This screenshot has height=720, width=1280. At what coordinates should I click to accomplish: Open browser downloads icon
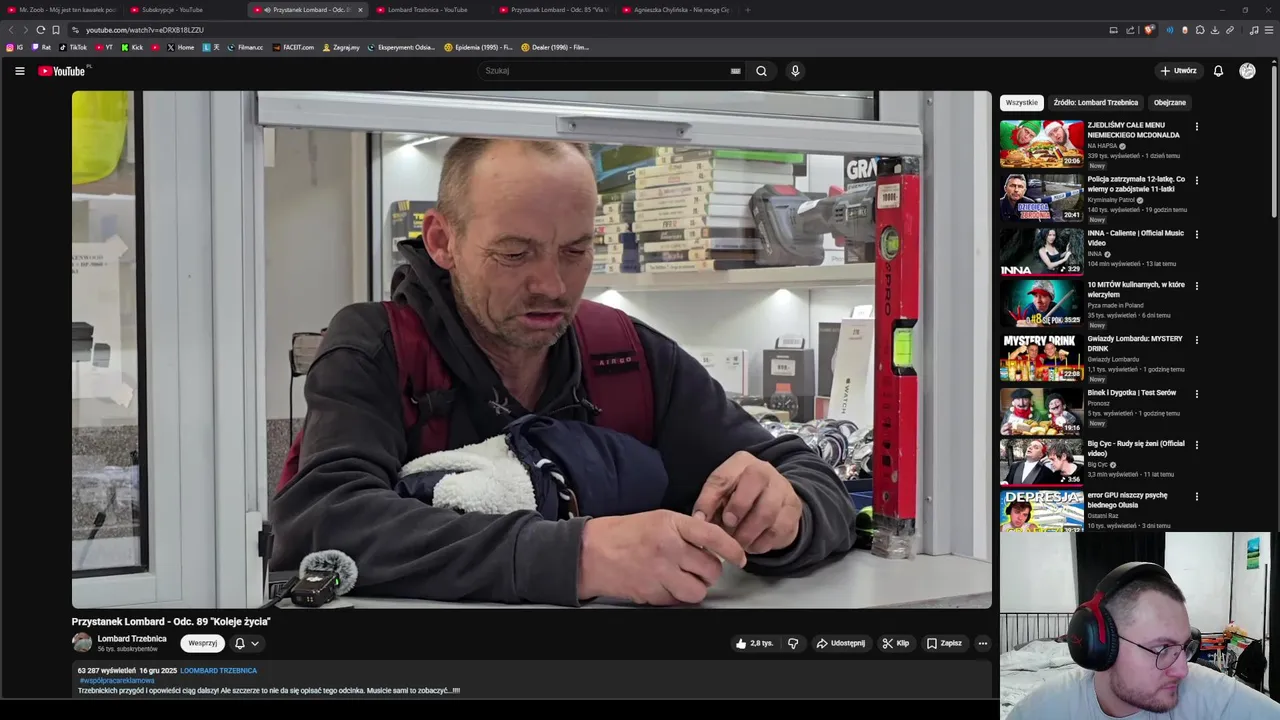coord(1215,30)
